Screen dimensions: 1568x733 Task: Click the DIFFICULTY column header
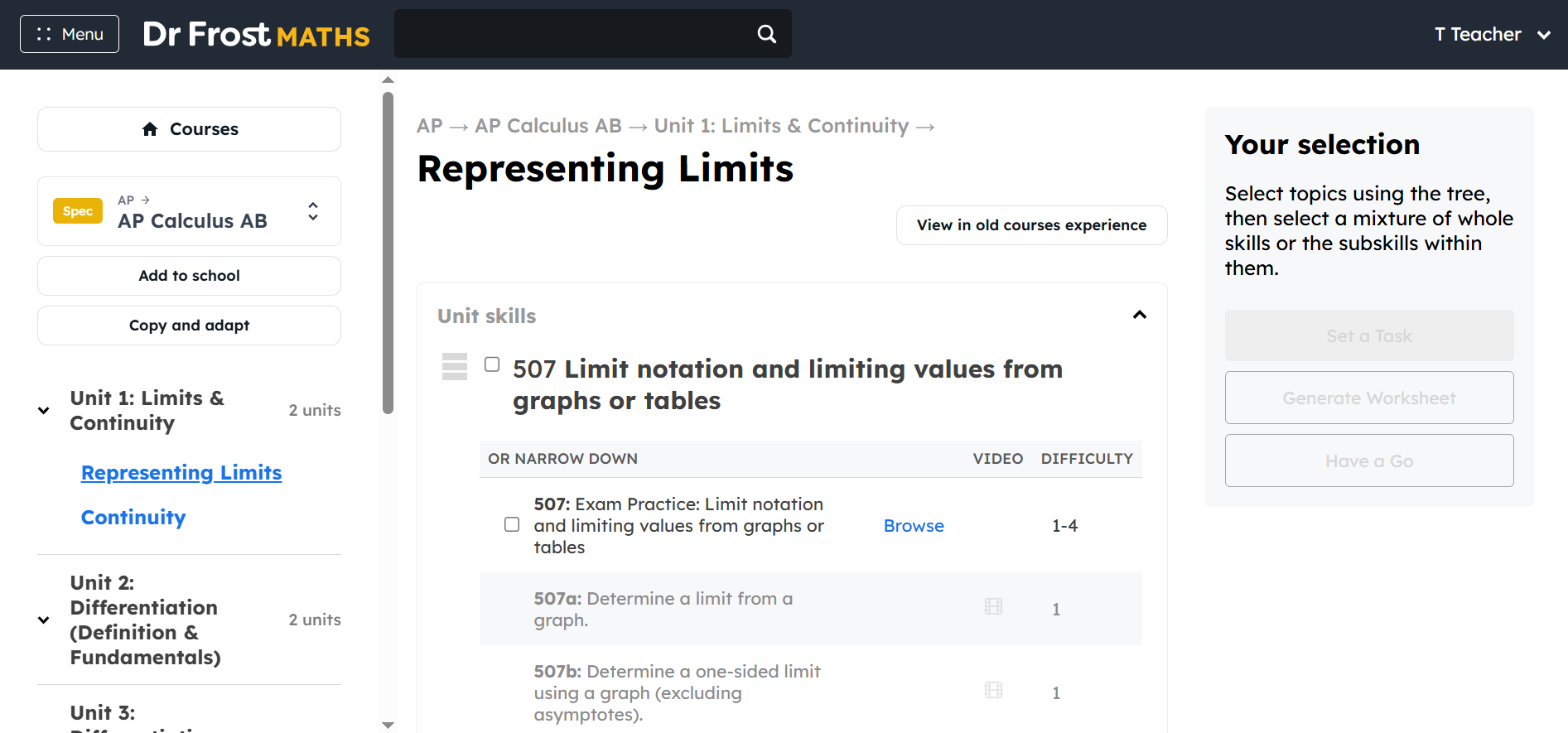1087,459
